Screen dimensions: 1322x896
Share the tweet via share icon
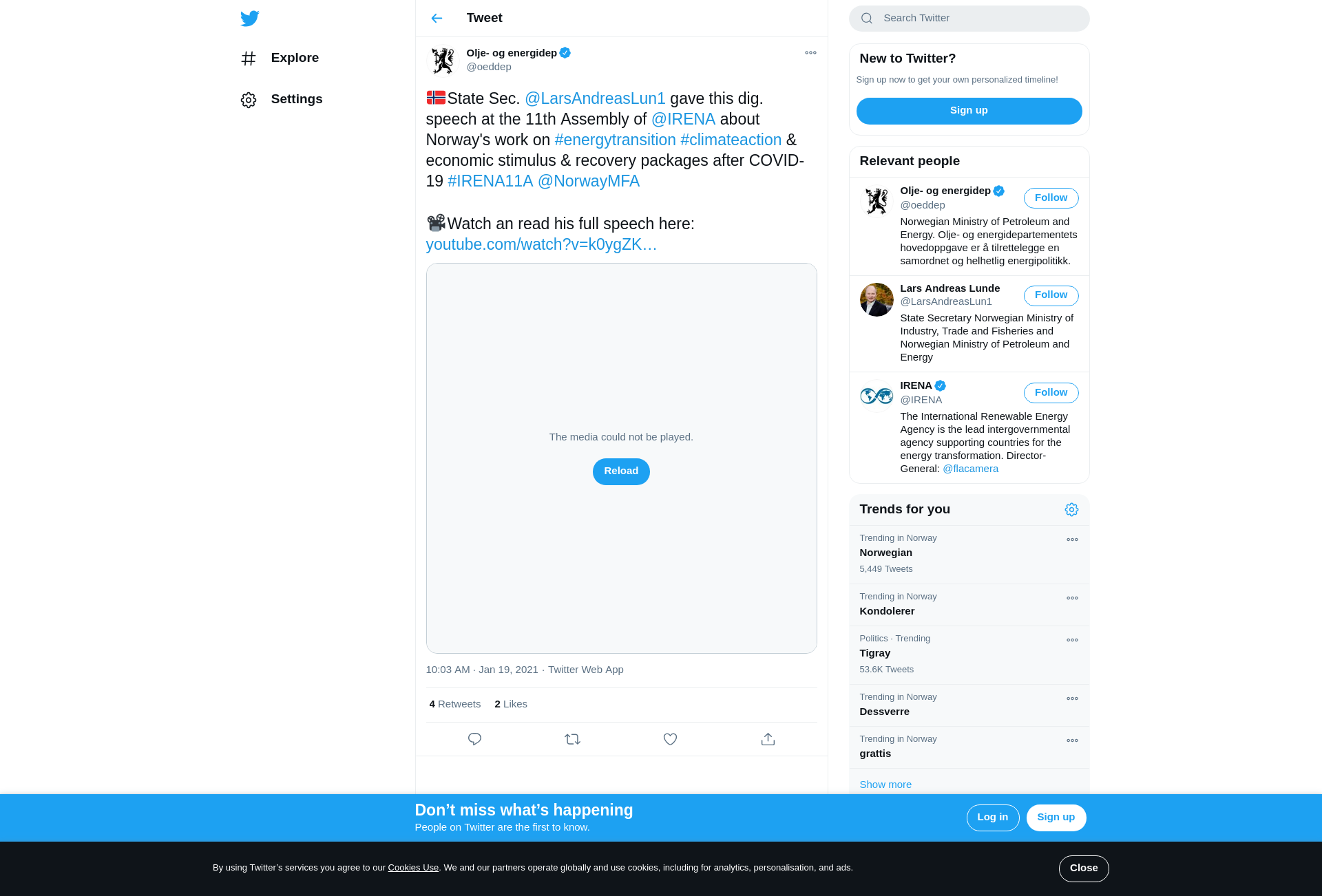[768, 739]
